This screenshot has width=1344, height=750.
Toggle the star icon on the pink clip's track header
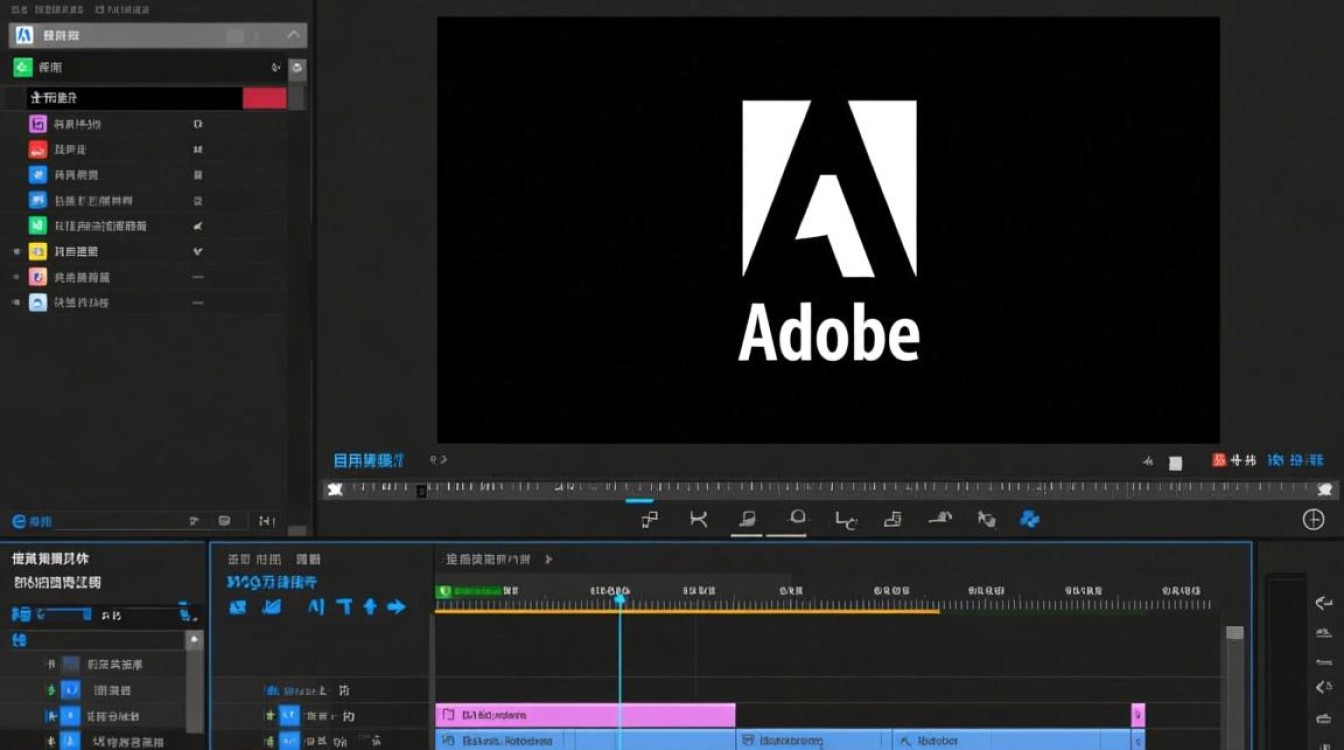click(x=269, y=716)
